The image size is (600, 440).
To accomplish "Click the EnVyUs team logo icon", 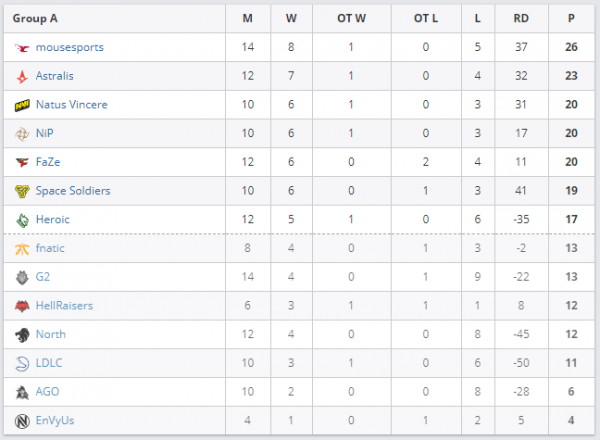I will (22, 421).
